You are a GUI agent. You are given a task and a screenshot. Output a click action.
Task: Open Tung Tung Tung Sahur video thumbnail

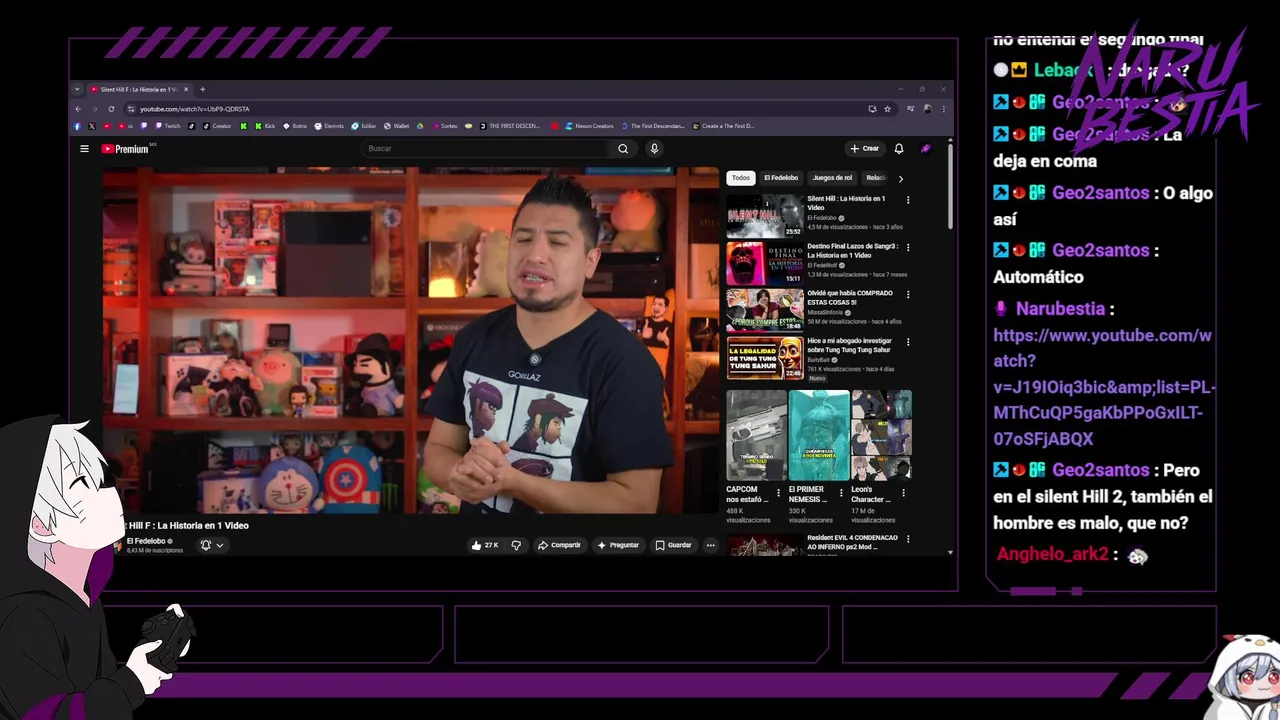tap(765, 359)
